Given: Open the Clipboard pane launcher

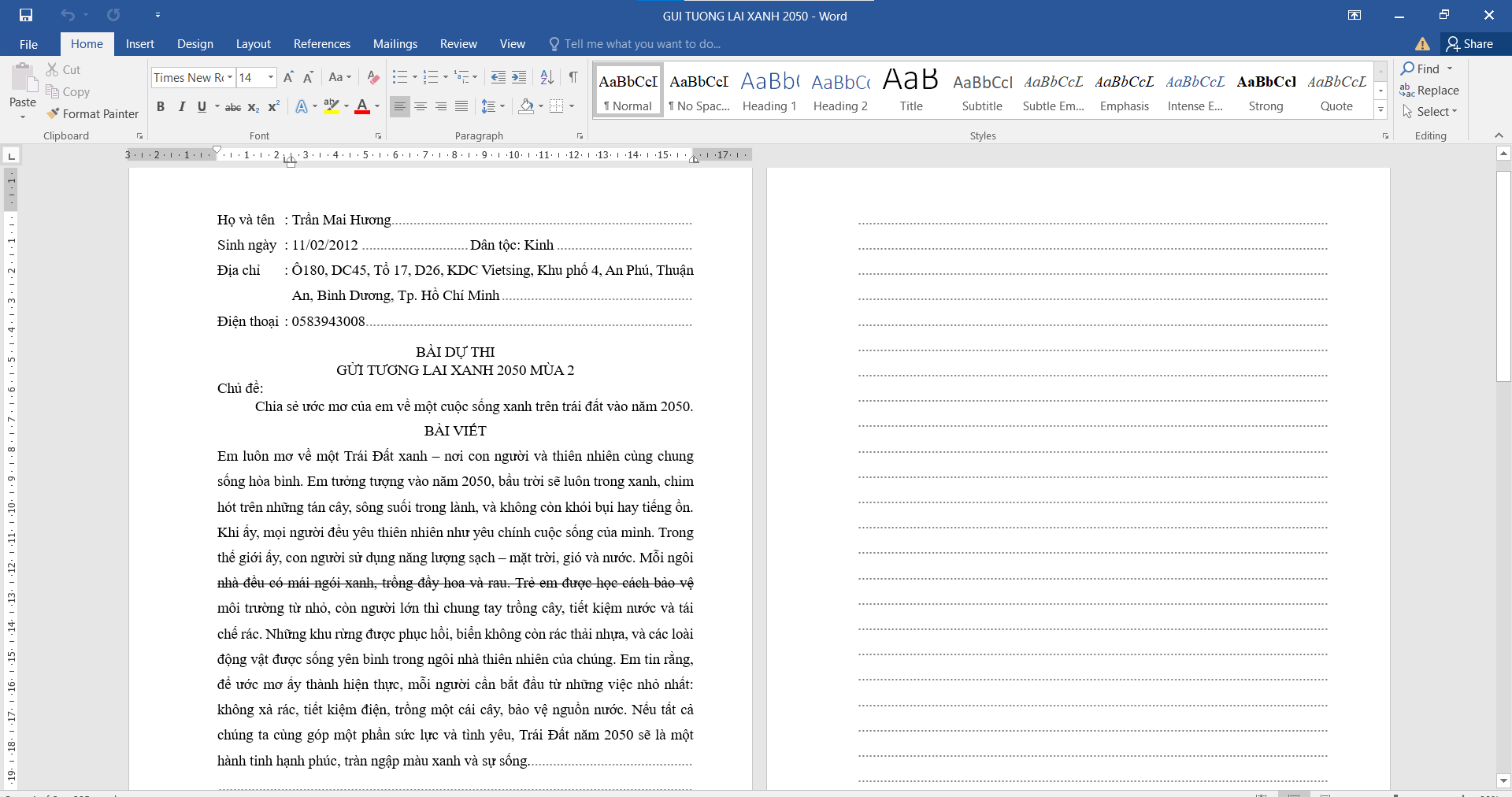Looking at the screenshot, I should point(140,136).
